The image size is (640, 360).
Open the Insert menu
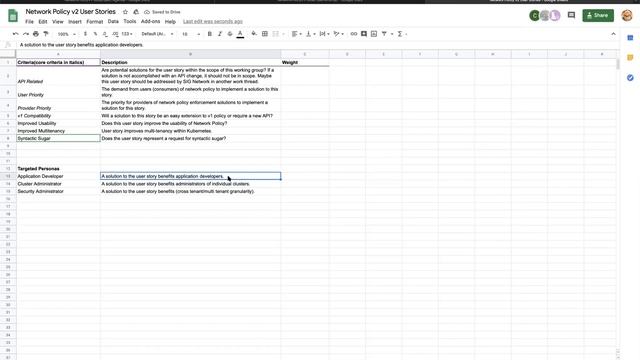75,22
